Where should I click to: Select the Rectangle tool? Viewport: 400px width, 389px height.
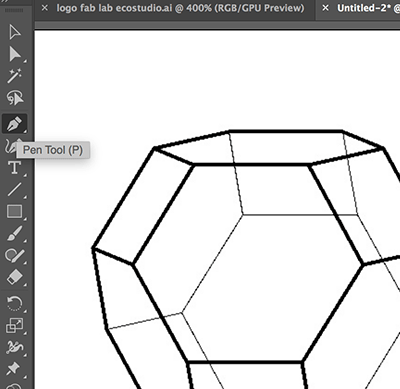pos(14,211)
